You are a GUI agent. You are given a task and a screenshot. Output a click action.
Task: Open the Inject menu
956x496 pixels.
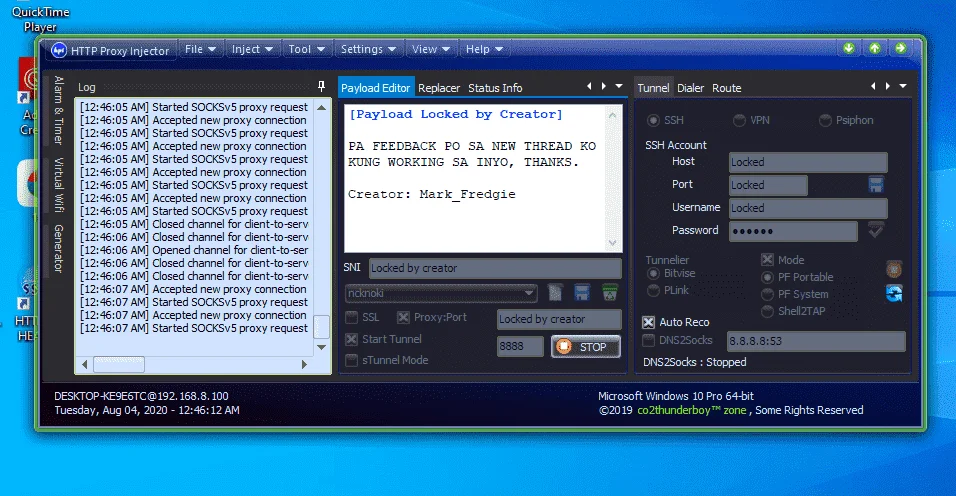click(x=252, y=49)
